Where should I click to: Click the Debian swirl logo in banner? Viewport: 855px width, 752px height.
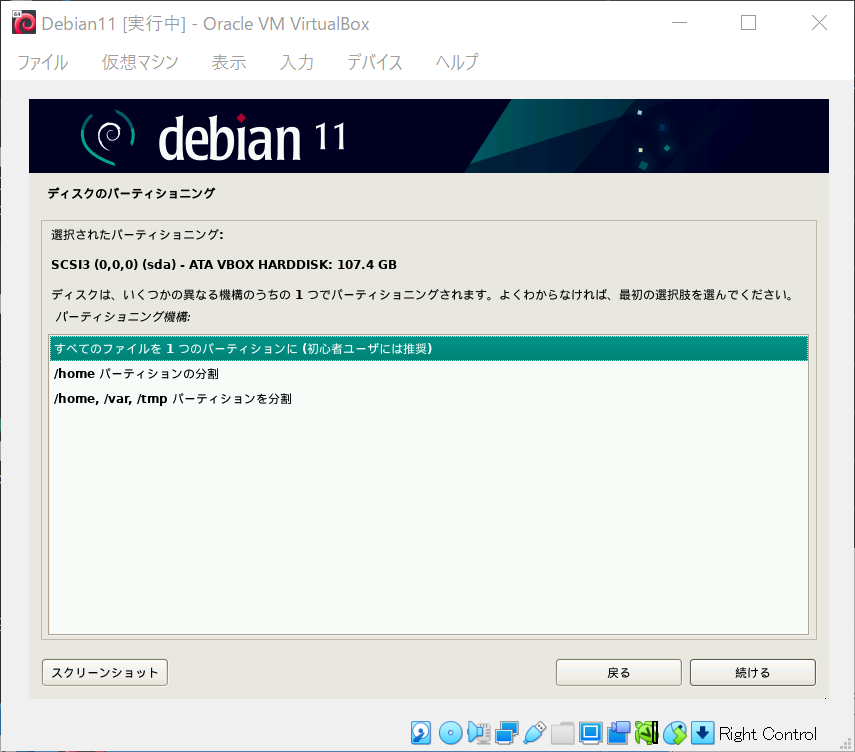pyautogui.click(x=109, y=136)
